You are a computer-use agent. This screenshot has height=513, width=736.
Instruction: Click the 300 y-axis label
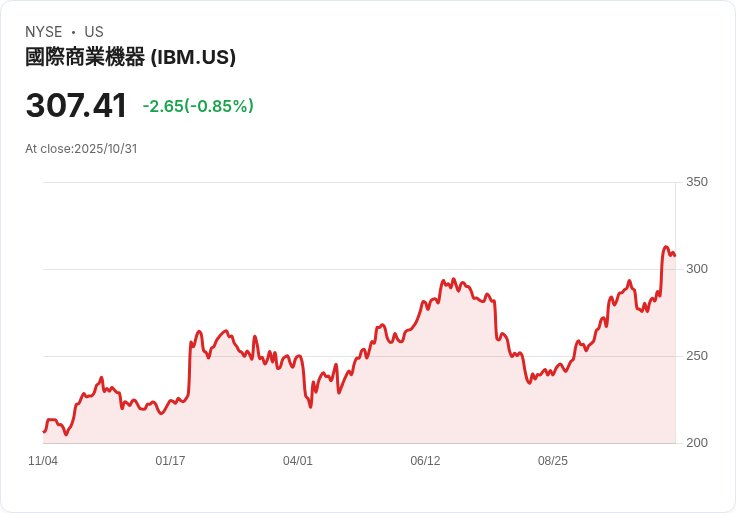pyautogui.click(x=696, y=269)
